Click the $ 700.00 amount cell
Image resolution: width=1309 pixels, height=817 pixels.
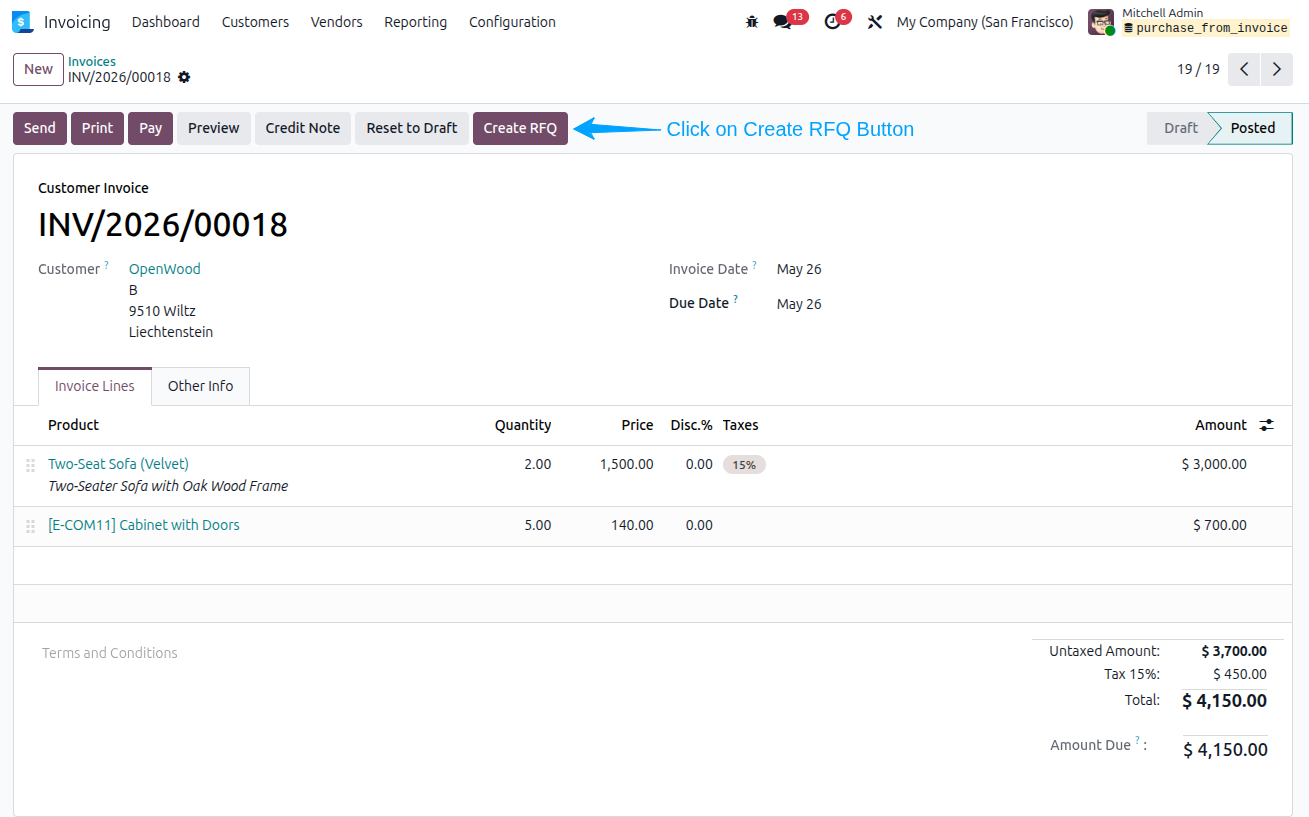[x=1220, y=525]
